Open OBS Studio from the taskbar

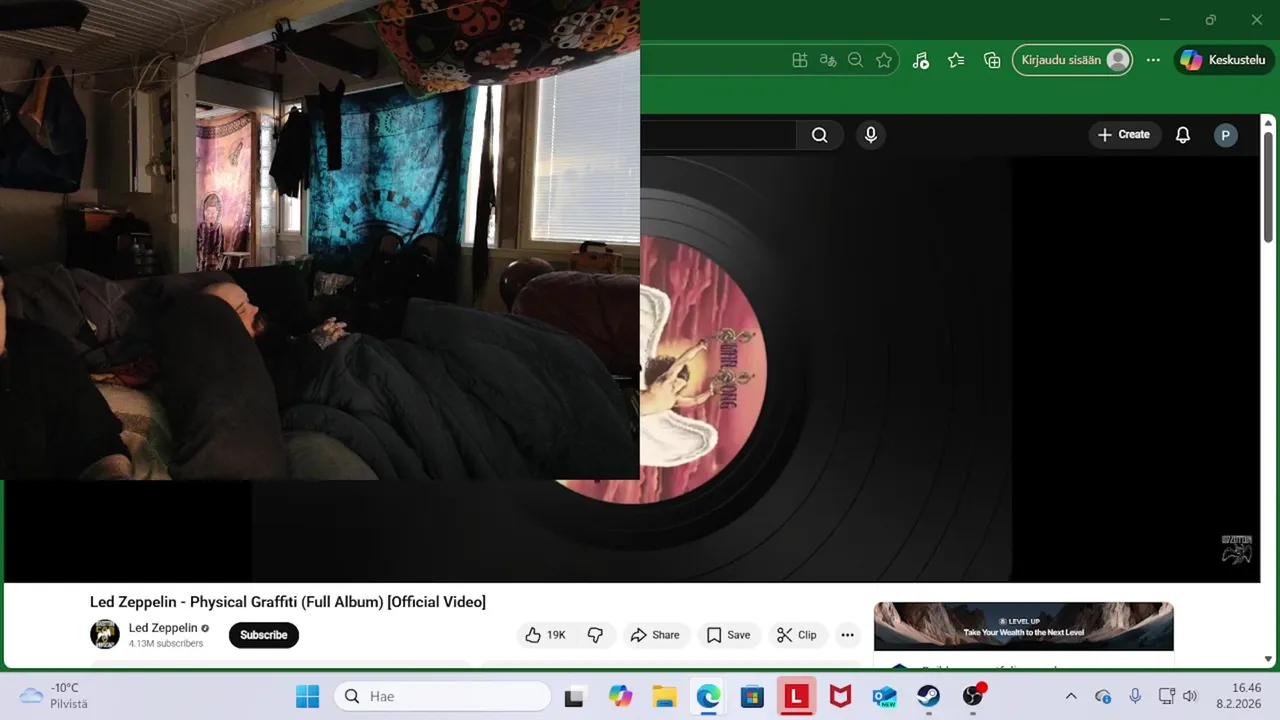[973, 696]
